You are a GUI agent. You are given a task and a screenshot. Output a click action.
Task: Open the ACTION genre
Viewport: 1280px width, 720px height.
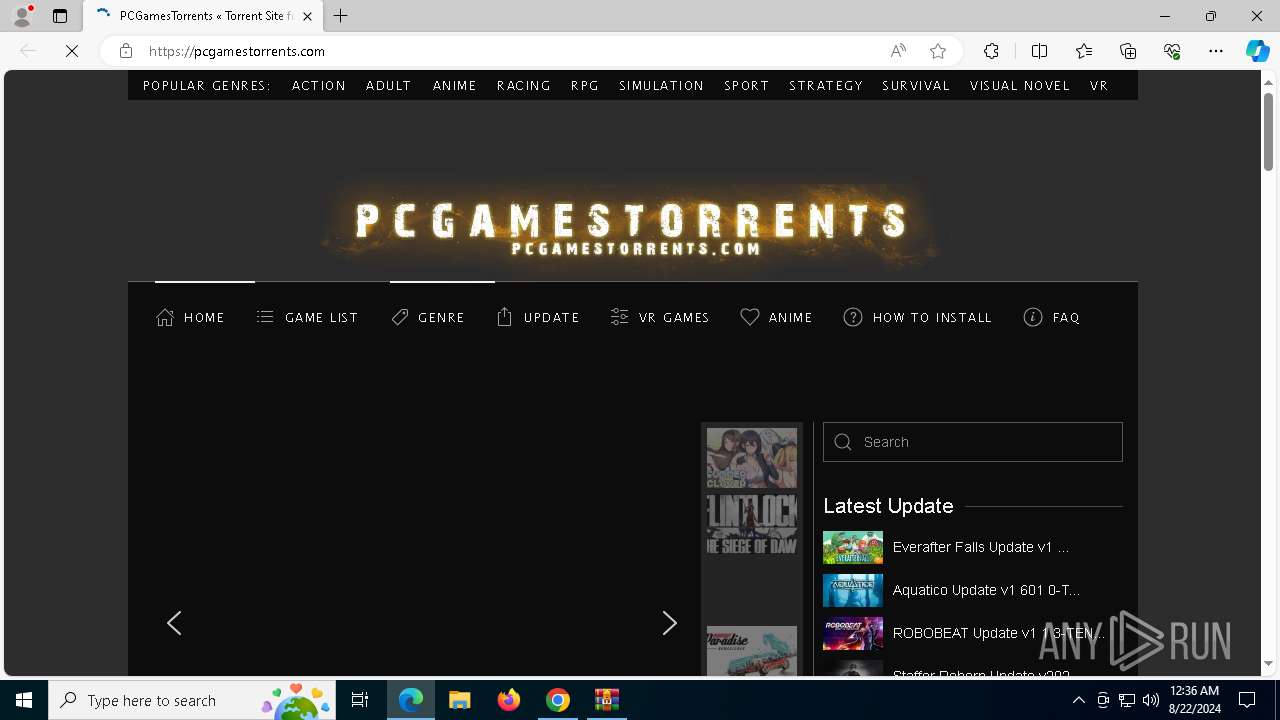(319, 86)
